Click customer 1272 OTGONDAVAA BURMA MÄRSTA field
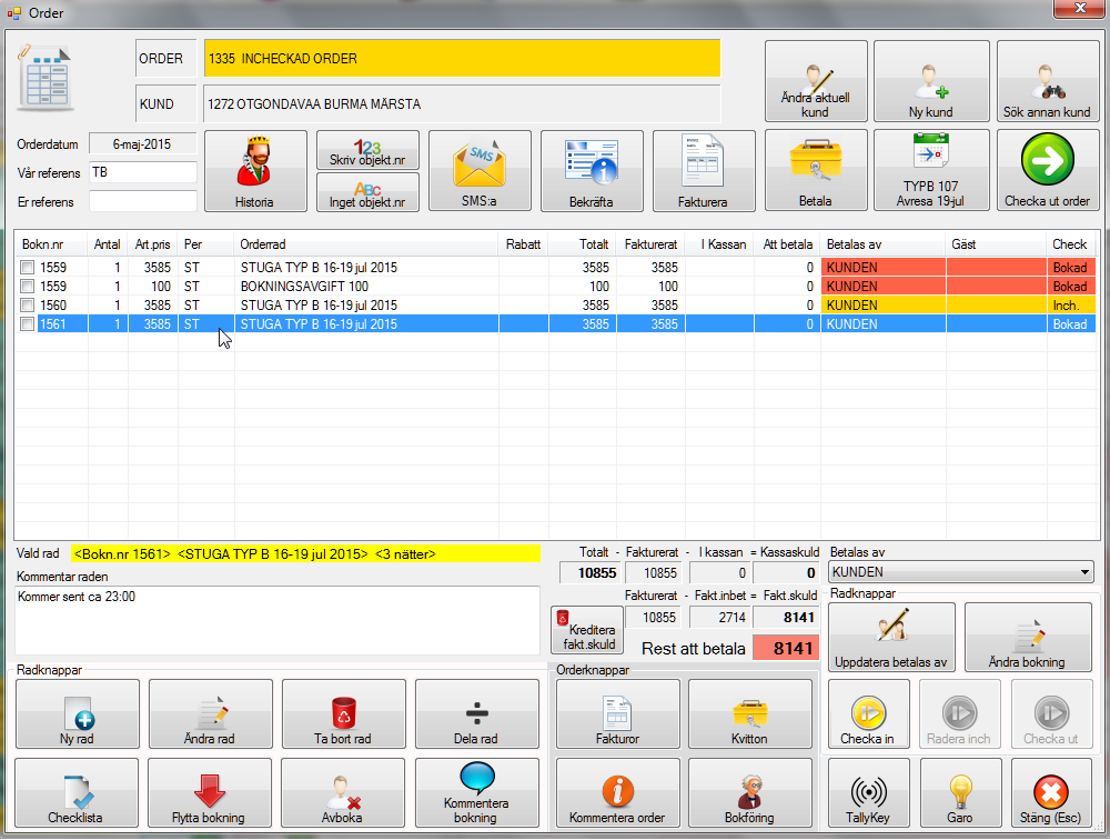 (462, 104)
